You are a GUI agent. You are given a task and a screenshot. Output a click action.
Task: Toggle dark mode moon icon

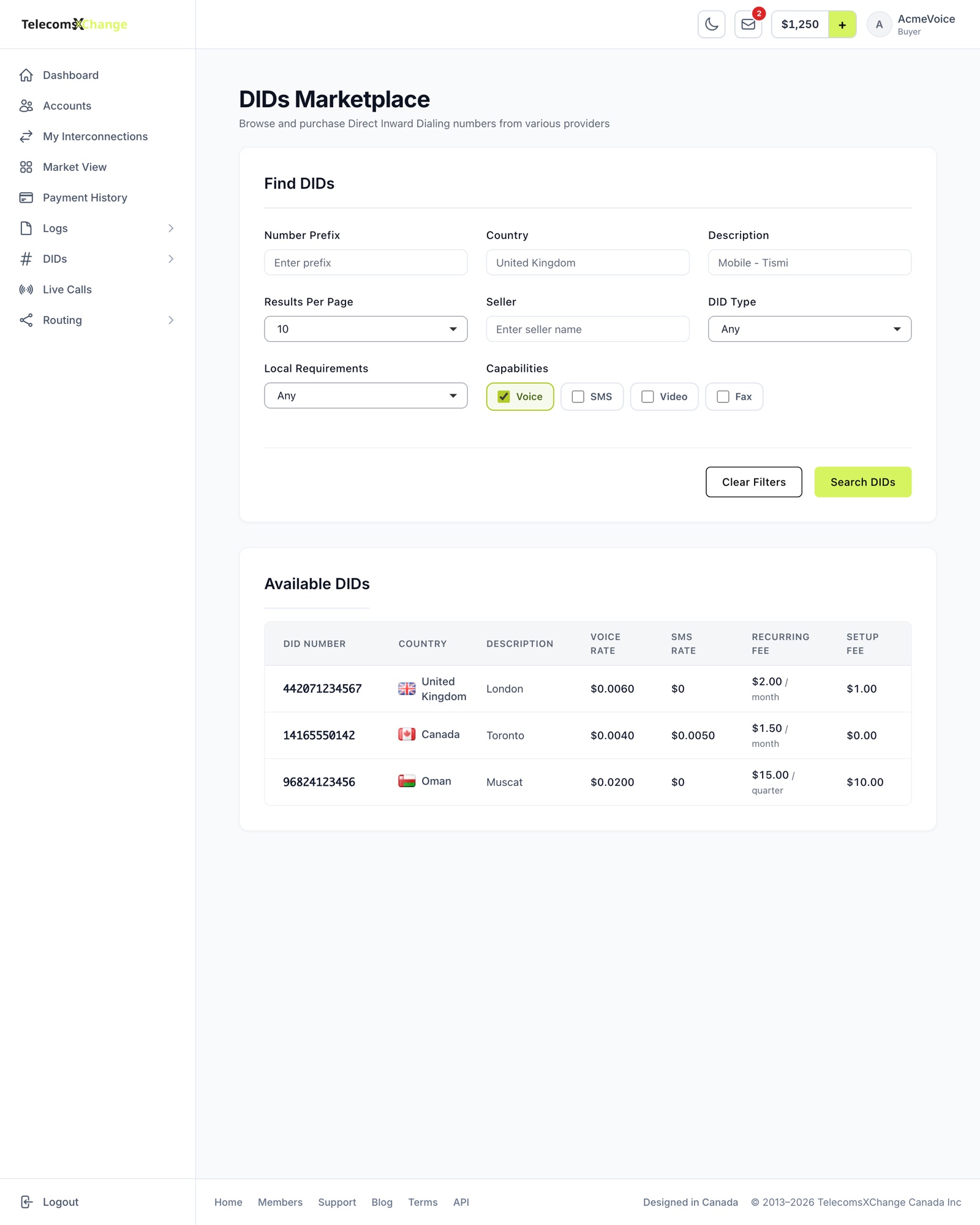tap(711, 24)
